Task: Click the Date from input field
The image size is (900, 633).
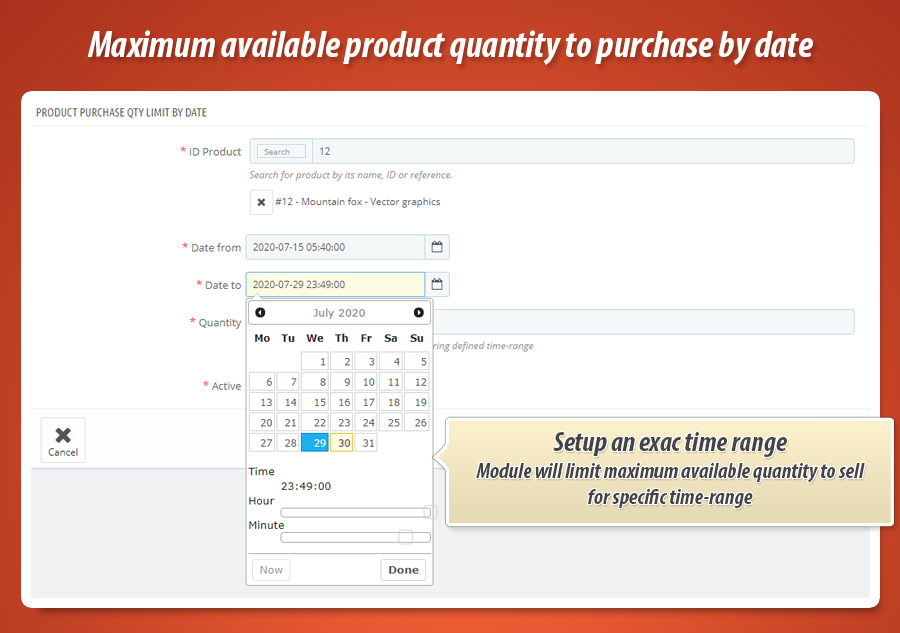Action: [335, 247]
